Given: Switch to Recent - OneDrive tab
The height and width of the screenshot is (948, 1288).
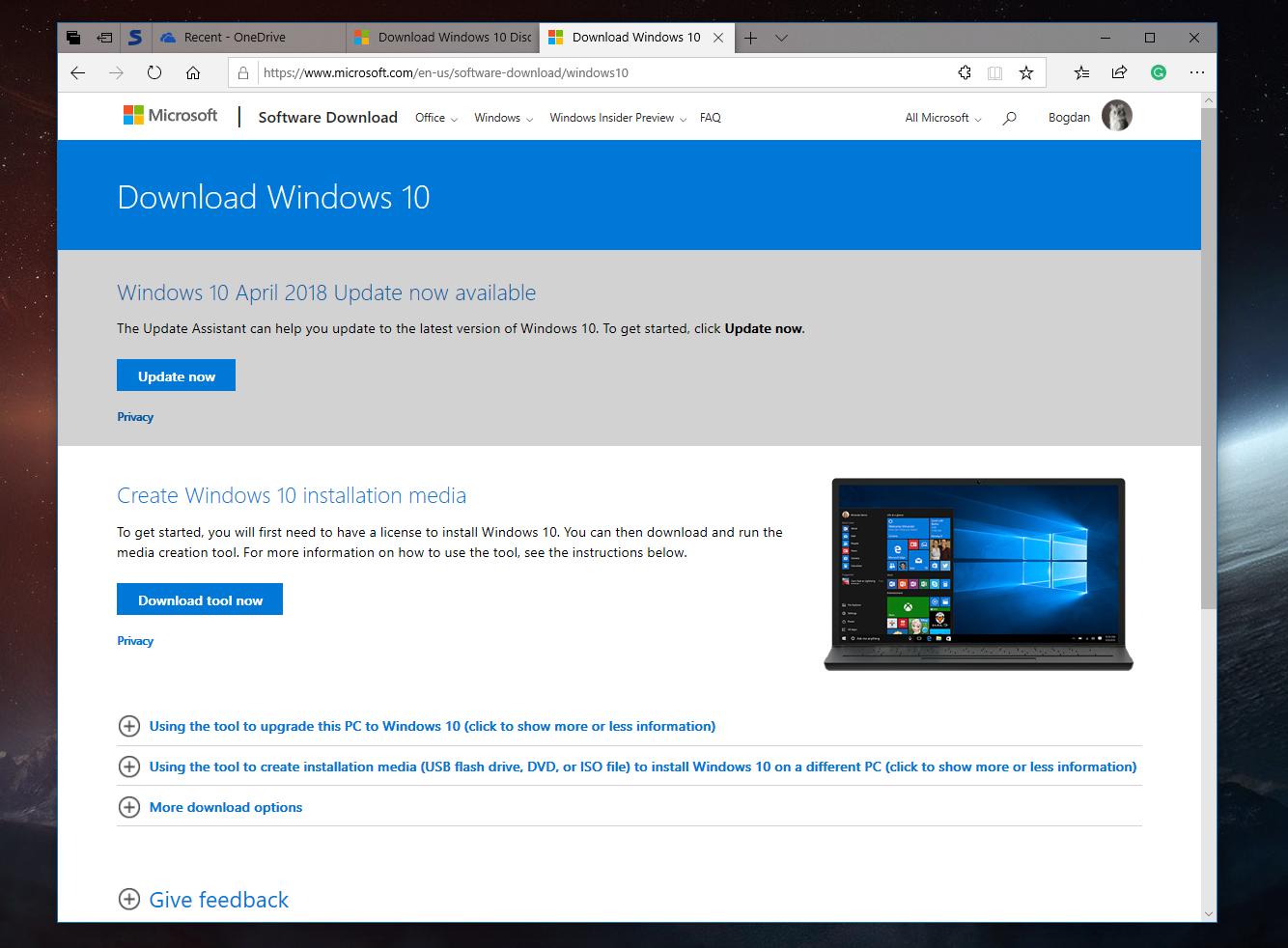Looking at the screenshot, I should (x=249, y=38).
